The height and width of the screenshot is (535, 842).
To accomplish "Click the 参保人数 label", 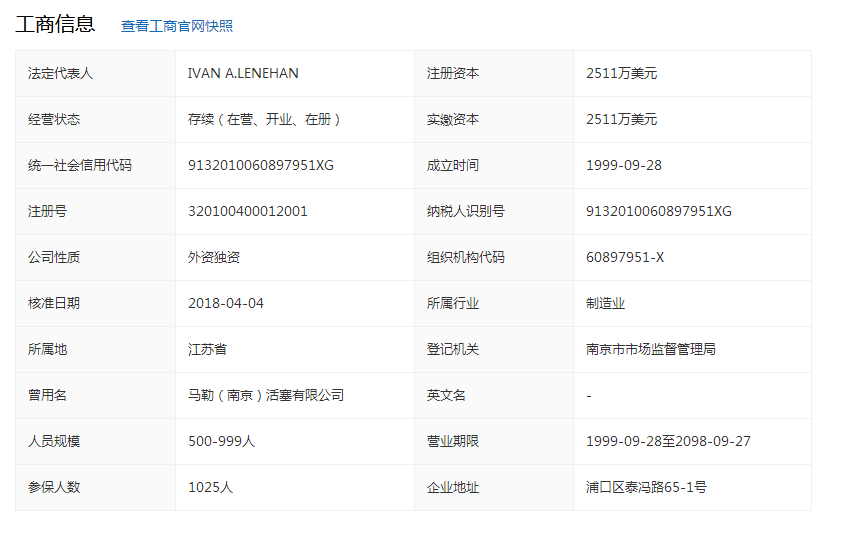I will [x=54, y=487].
